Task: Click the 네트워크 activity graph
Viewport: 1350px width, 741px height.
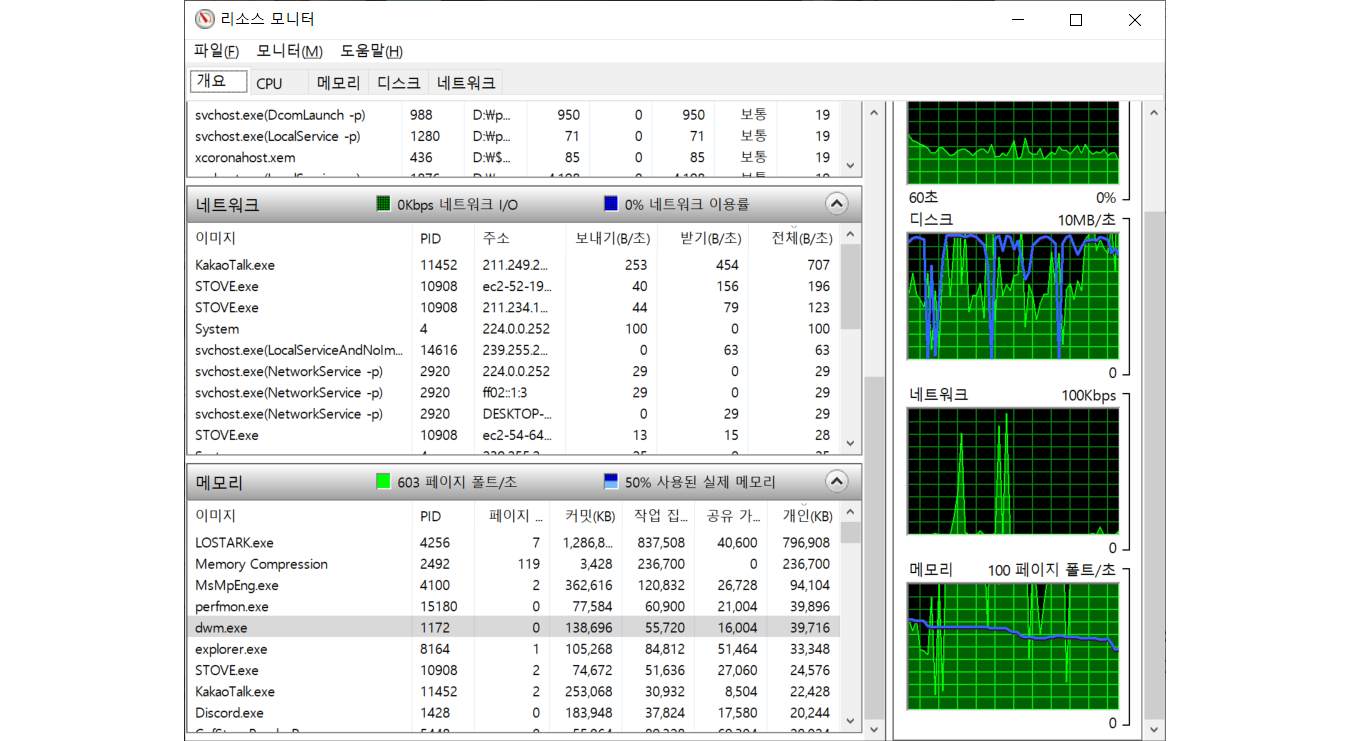Action: [x=1012, y=471]
